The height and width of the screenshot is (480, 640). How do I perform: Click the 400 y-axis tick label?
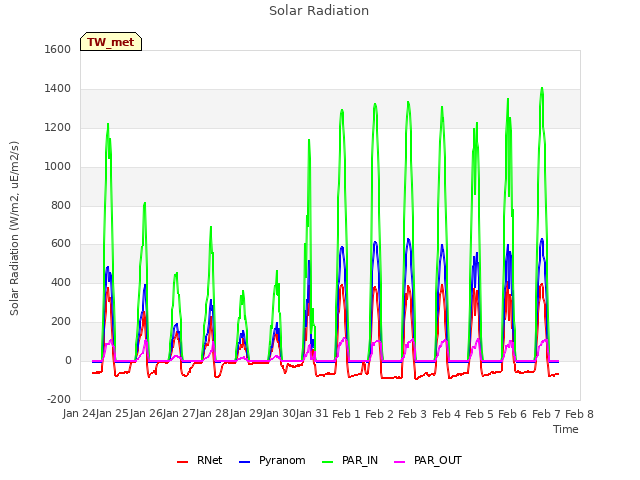pyautogui.click(x=61, y=282)
